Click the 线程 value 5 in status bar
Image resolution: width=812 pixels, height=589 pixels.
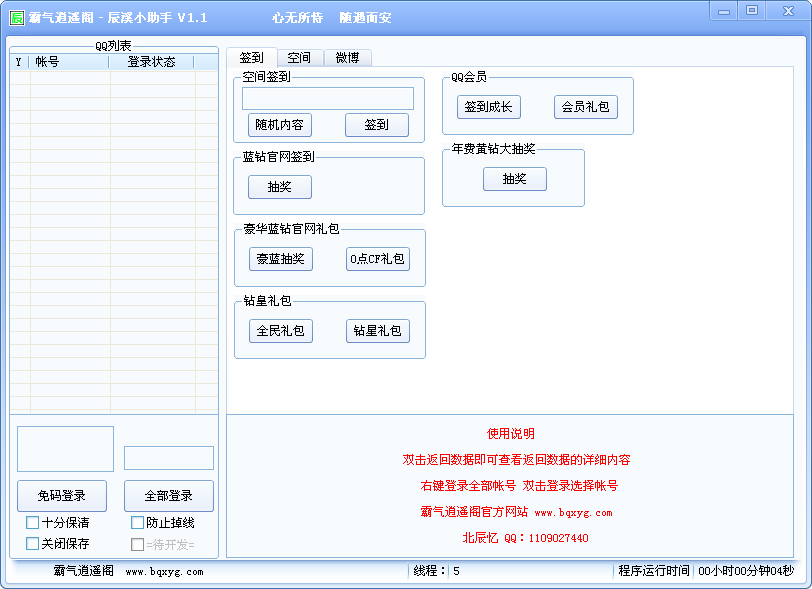click(456, 571)
